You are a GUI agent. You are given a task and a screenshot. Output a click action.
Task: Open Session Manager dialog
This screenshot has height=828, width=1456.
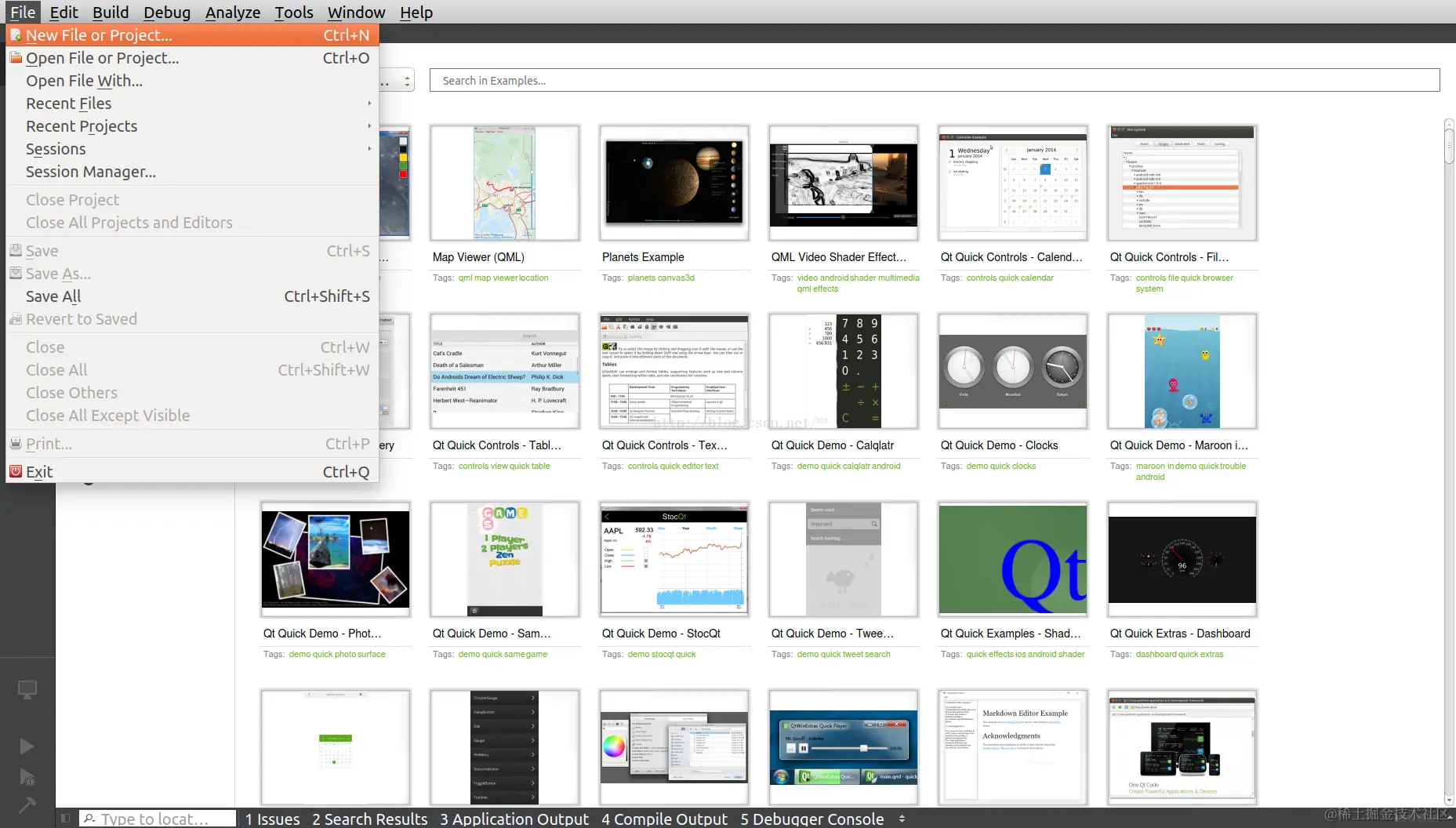click(x=192, y=172)
